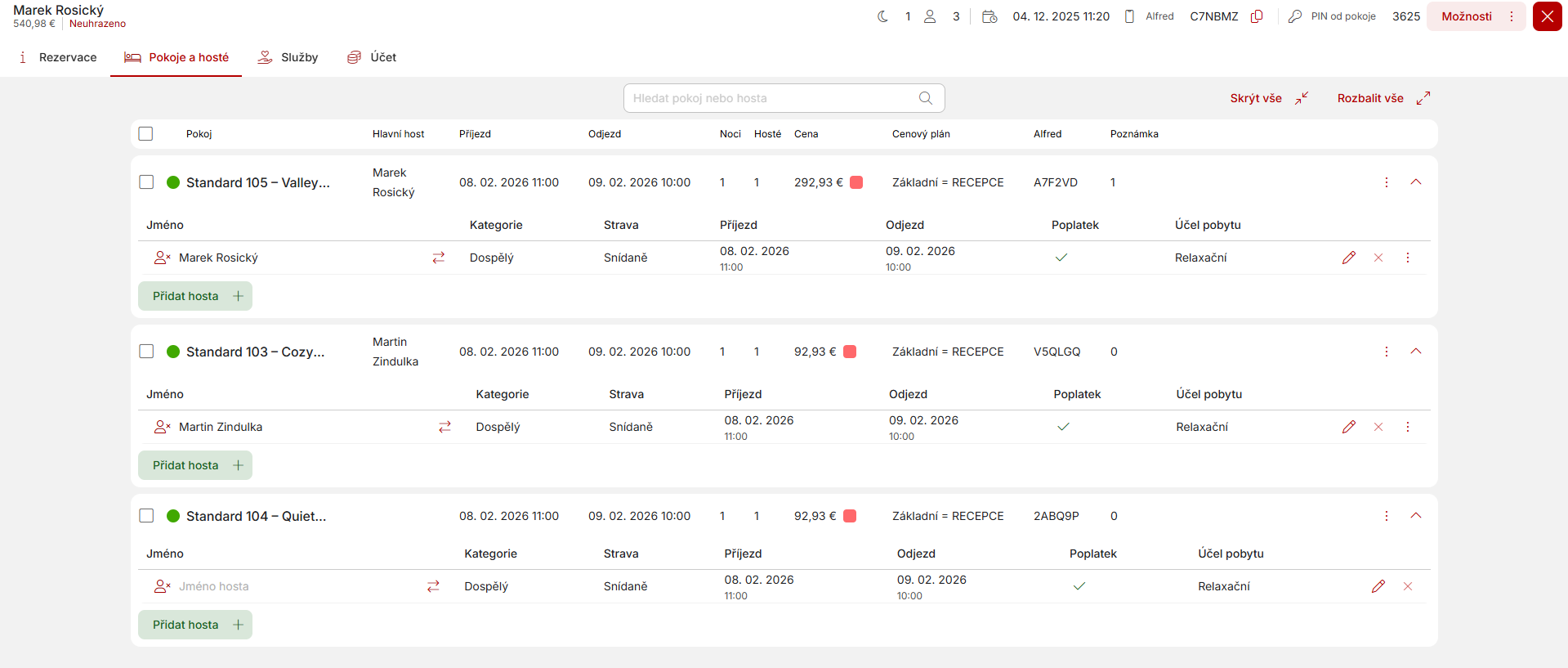Viewport: 1568px width, 668px height.
Task: Toggle the select-all checkbox in the table header
Action: tap(146, 134)
